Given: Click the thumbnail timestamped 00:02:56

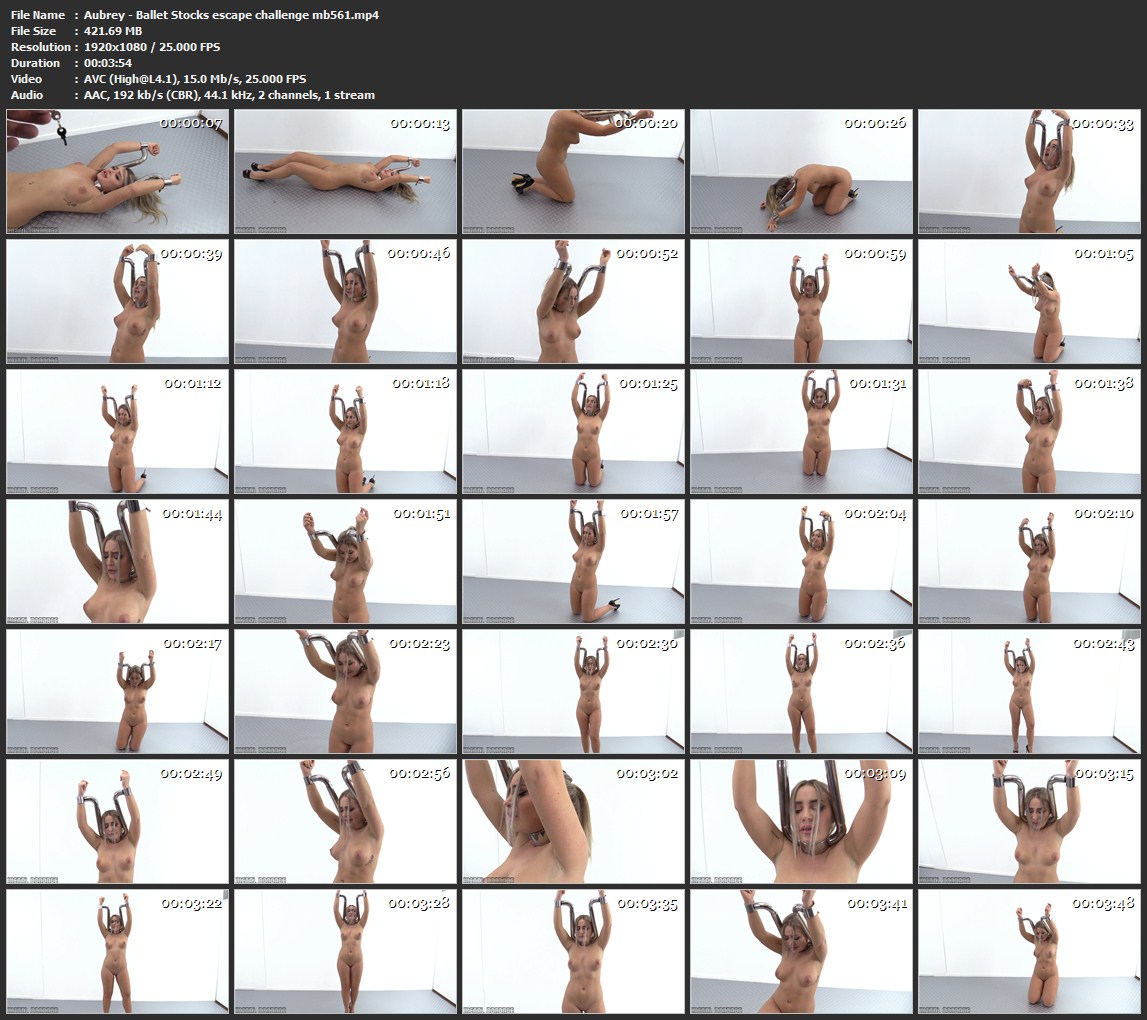Looking at the screenshot, I should [345, 822].
